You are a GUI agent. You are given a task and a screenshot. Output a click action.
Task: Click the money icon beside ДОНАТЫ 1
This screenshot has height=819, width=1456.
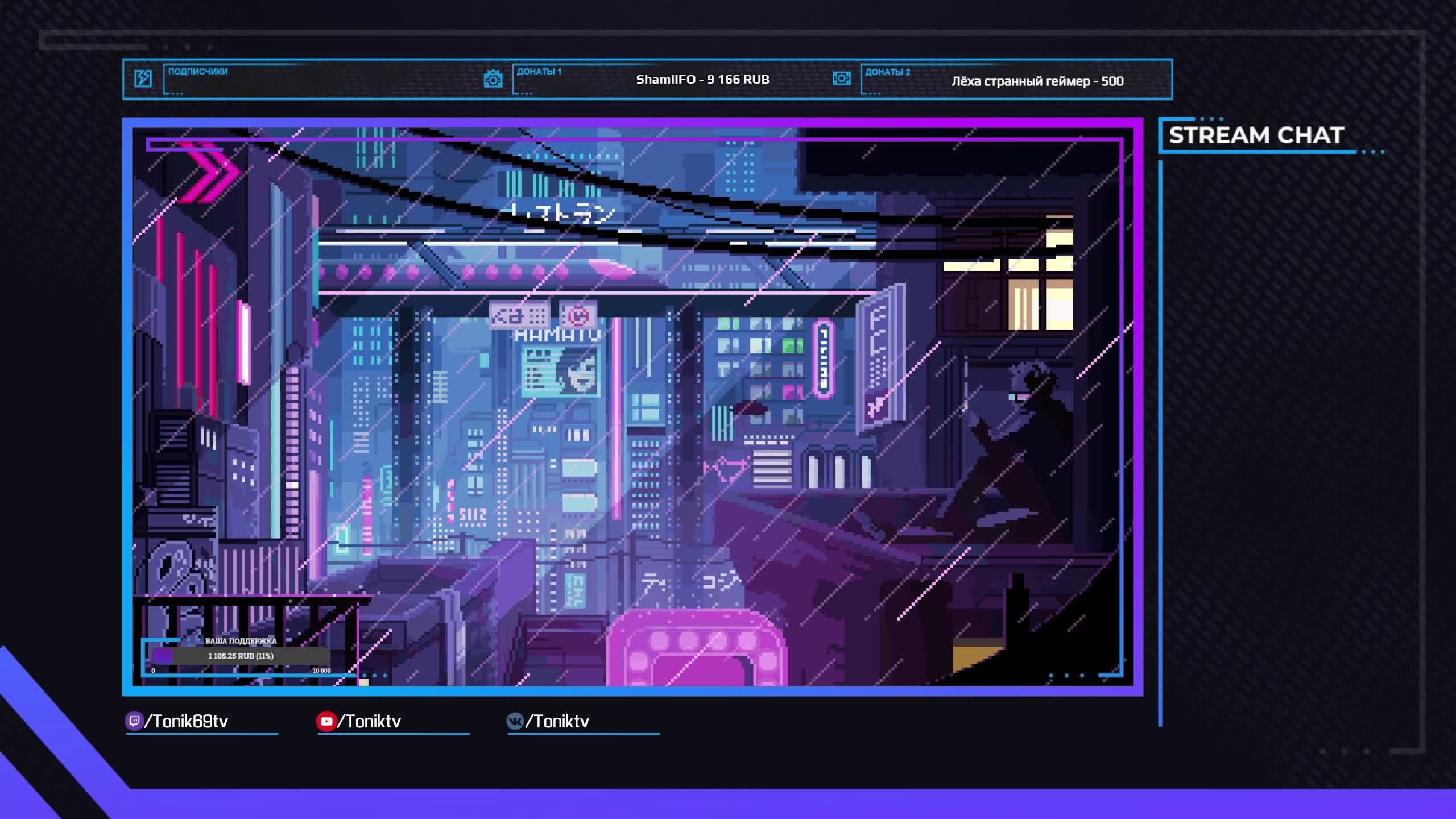[x=493, y=79]
